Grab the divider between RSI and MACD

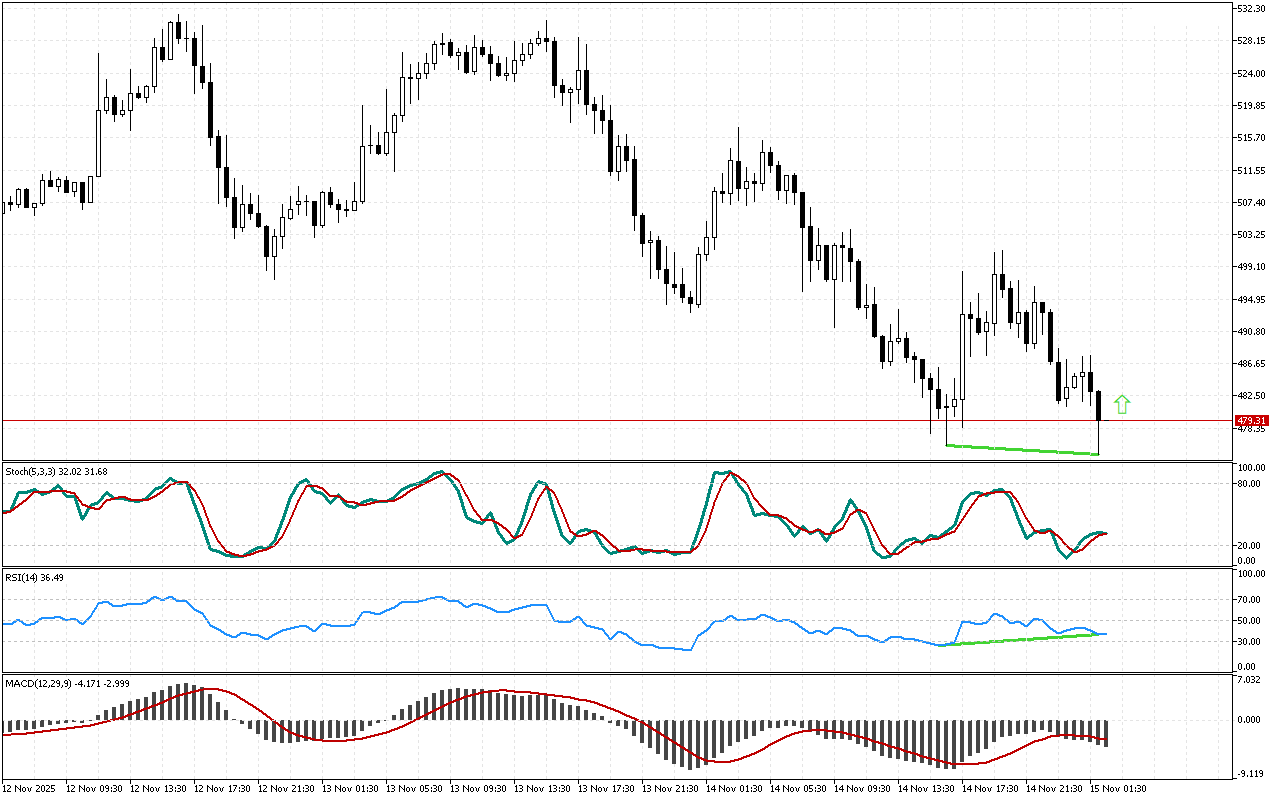coord(615,673)
